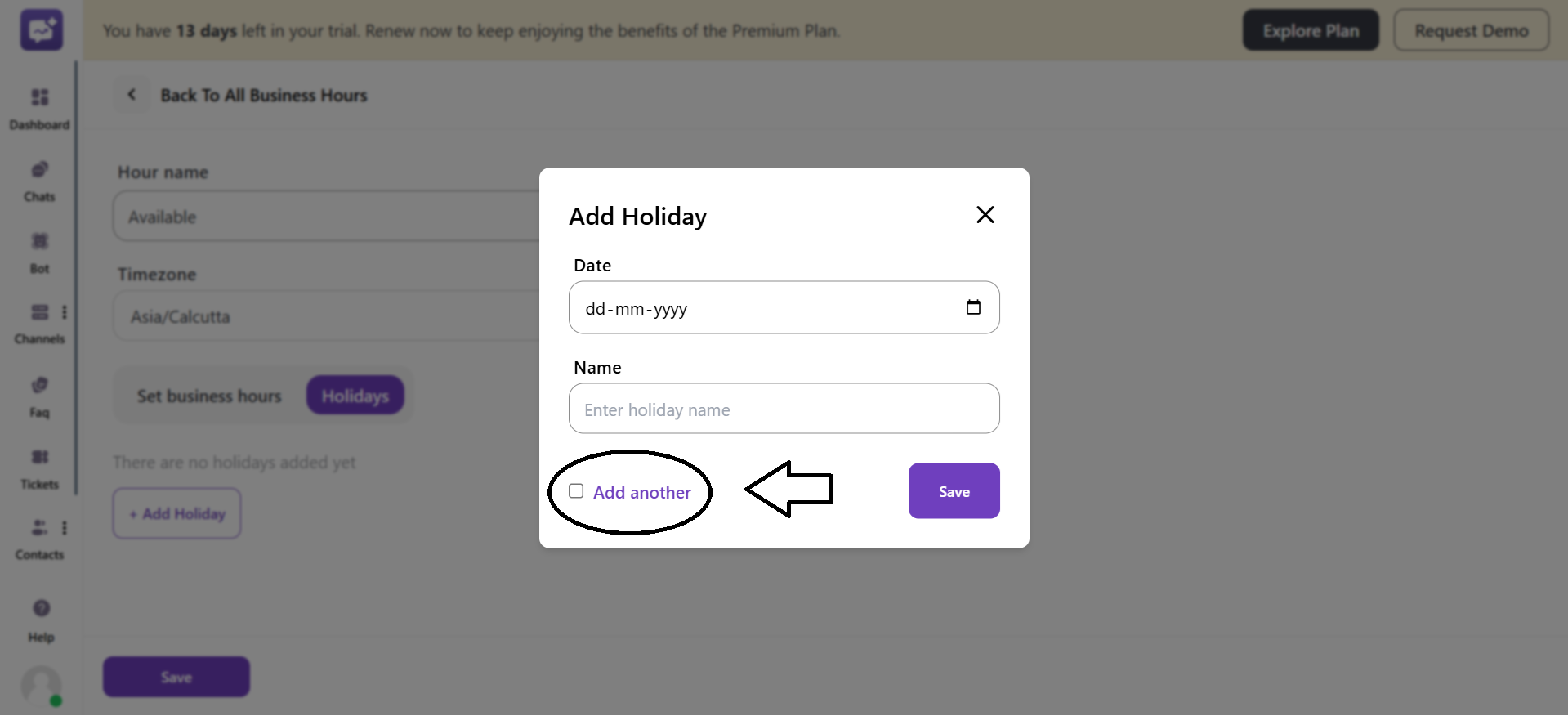The height and width of the screenshot is (716, 1568).
Task: Click Request Demo in the trial banner
Action: click(x=1471, y=29)
